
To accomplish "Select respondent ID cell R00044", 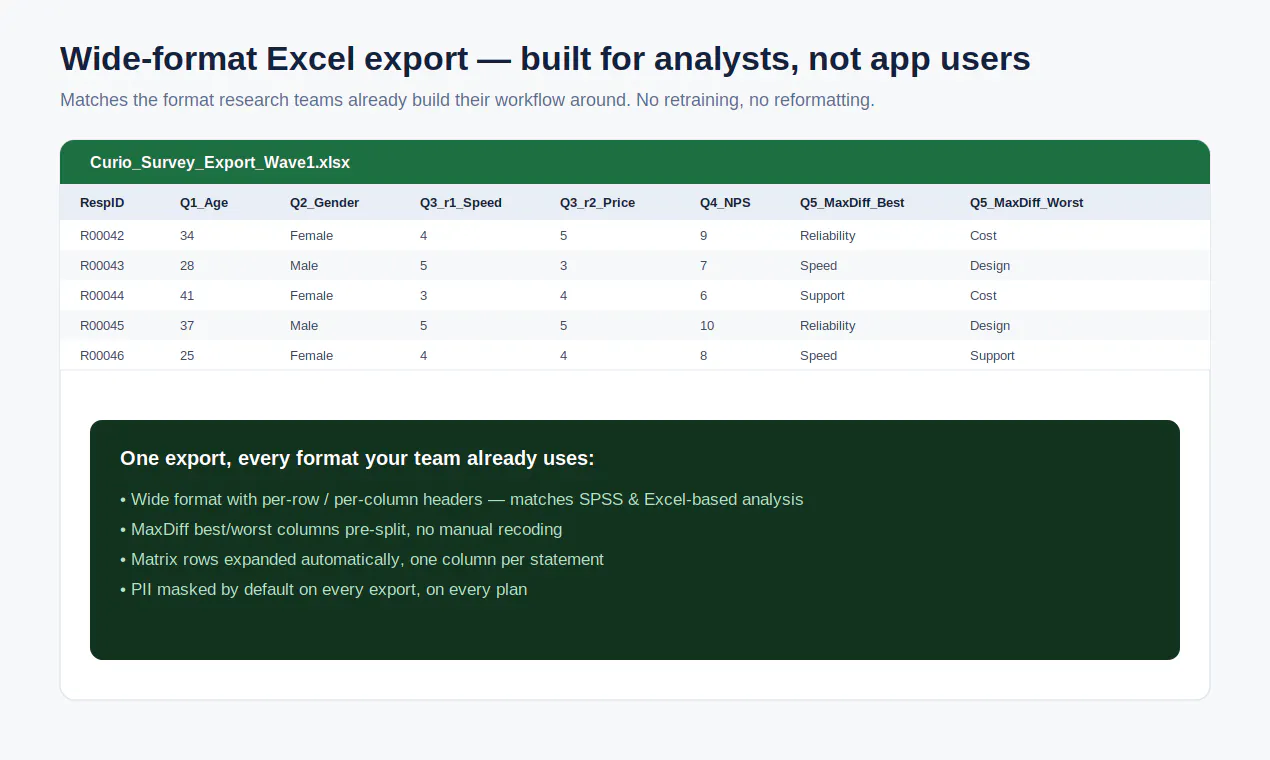I will click(102, 295).
